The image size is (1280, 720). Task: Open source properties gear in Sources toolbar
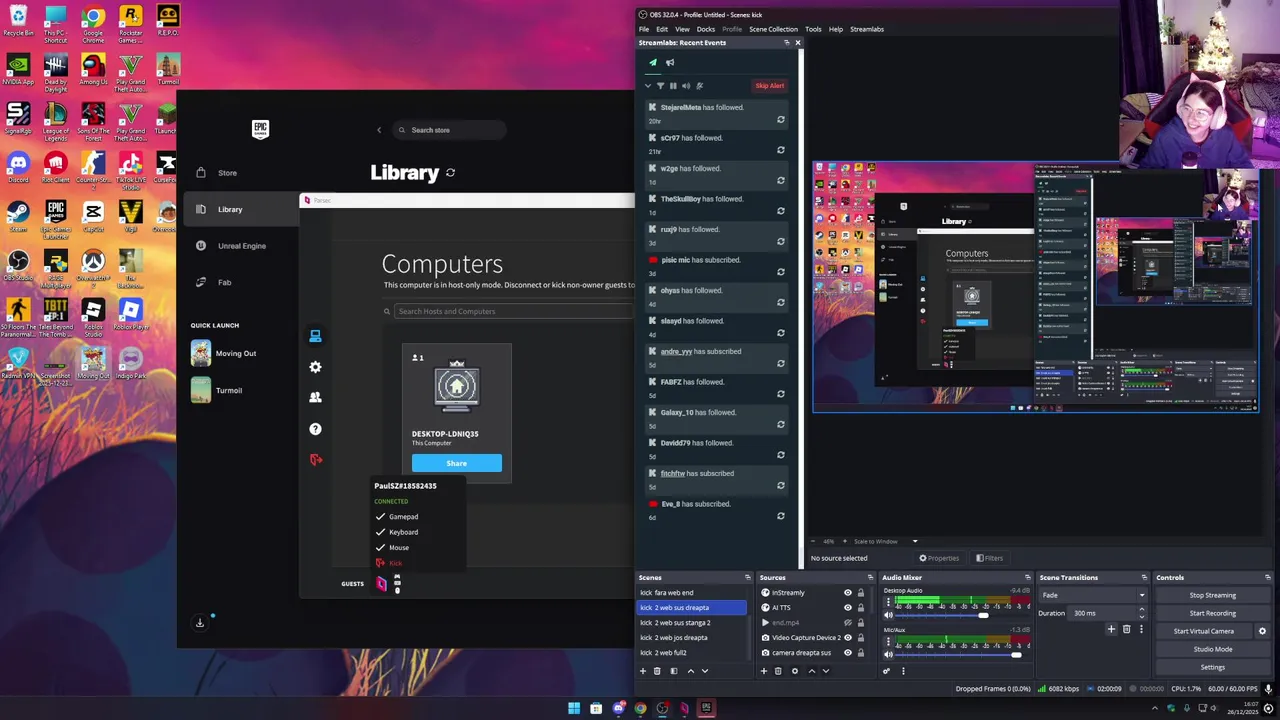(795, 671)
